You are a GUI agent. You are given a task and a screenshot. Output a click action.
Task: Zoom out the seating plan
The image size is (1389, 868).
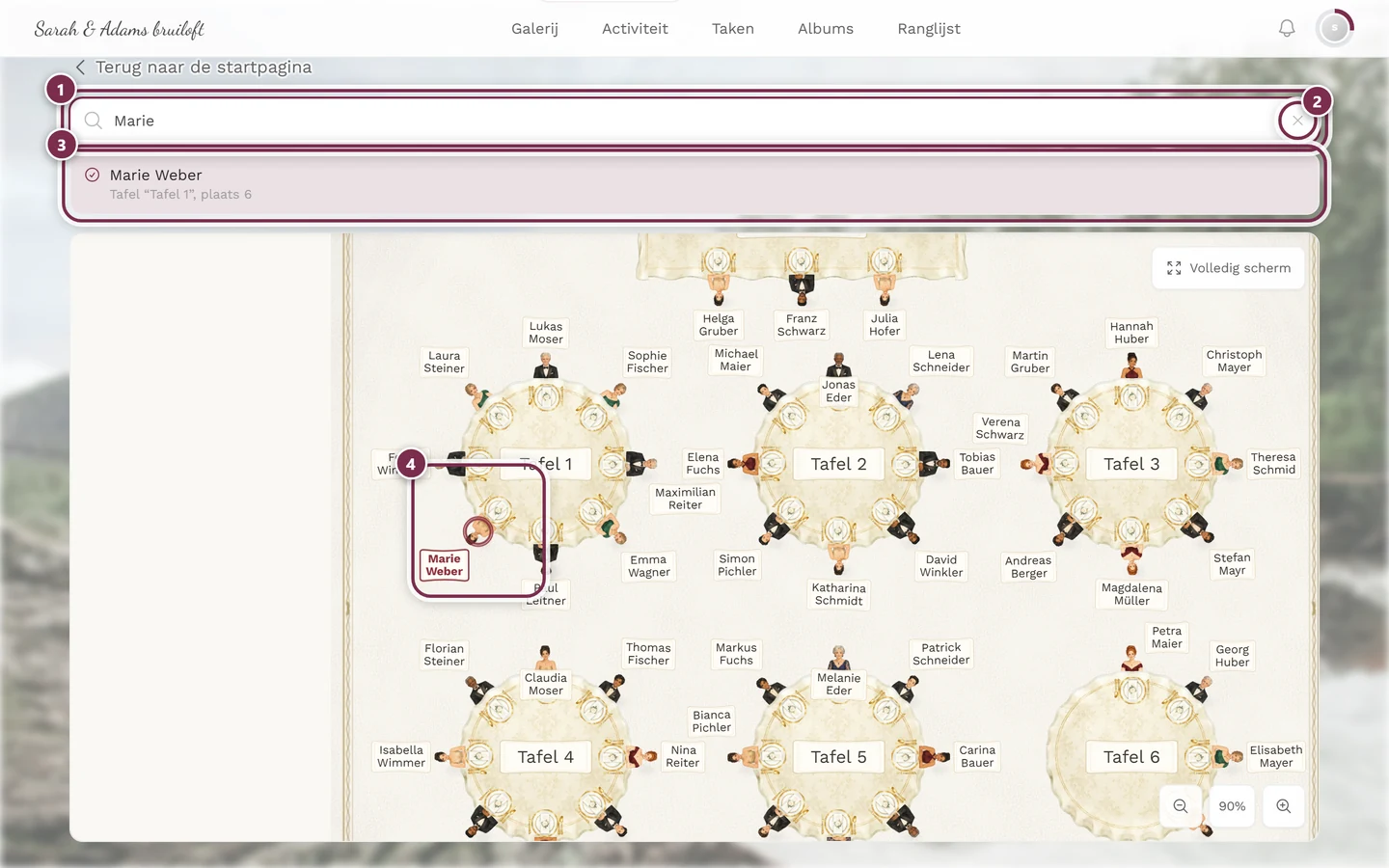1181,806
